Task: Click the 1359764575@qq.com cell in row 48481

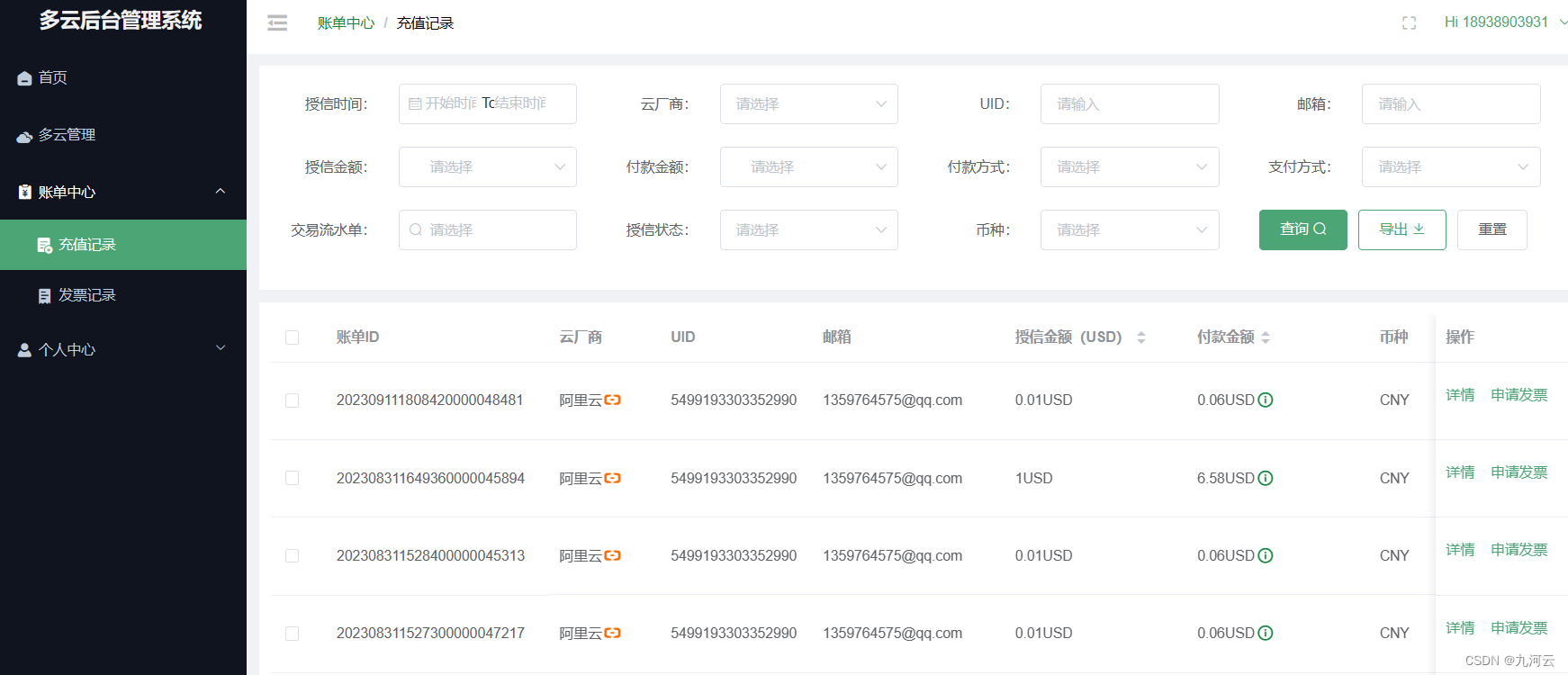Action: click(x=892, y=400)
